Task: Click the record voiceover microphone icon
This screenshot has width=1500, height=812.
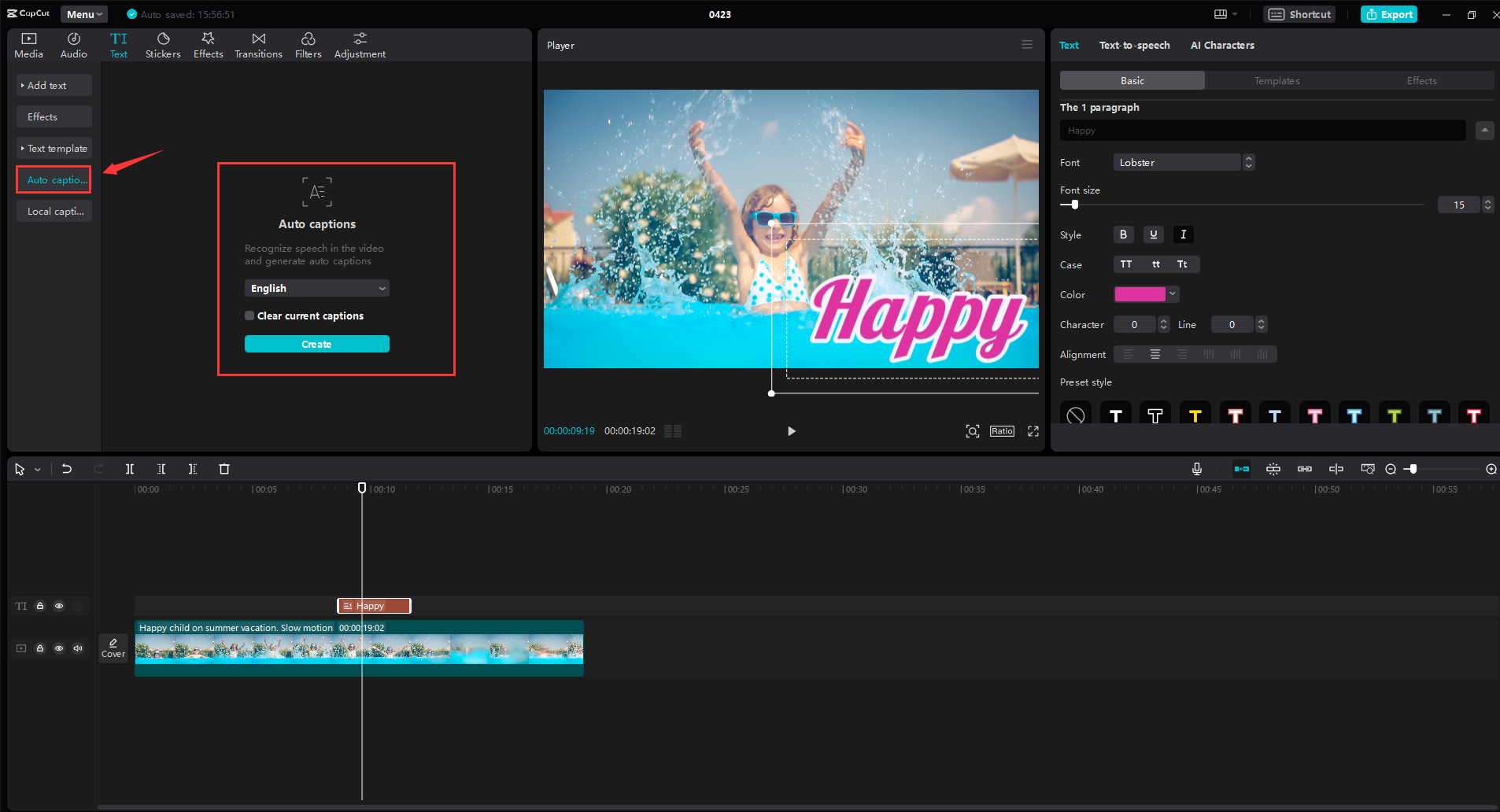Action: pyautogui.click(x=1195, y=468)
